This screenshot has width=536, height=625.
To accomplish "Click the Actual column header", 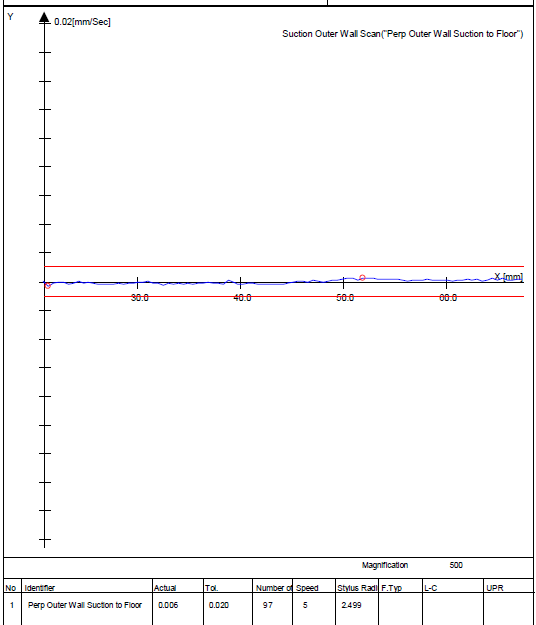I will coord(165,588).
